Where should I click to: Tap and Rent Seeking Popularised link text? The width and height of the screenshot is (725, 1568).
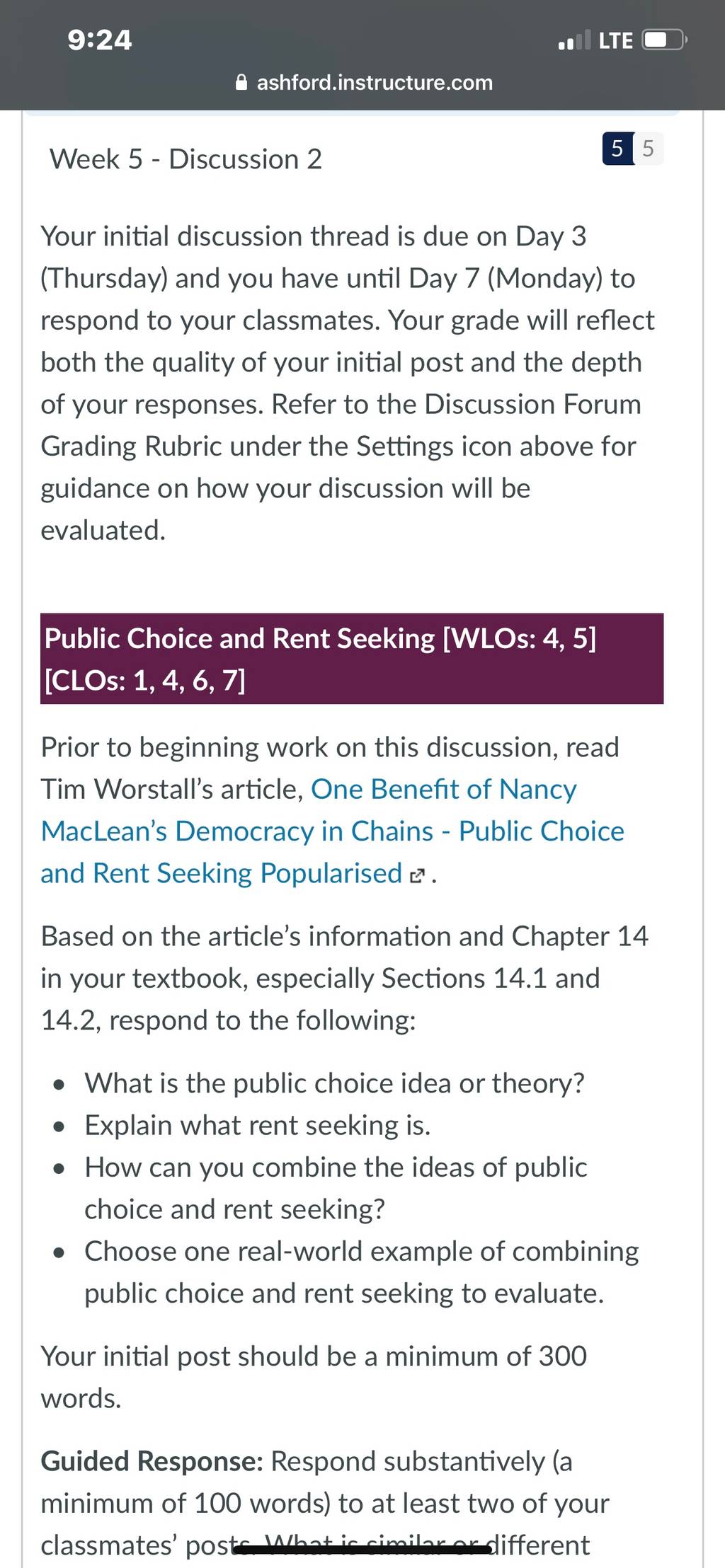tap(222, 873)
